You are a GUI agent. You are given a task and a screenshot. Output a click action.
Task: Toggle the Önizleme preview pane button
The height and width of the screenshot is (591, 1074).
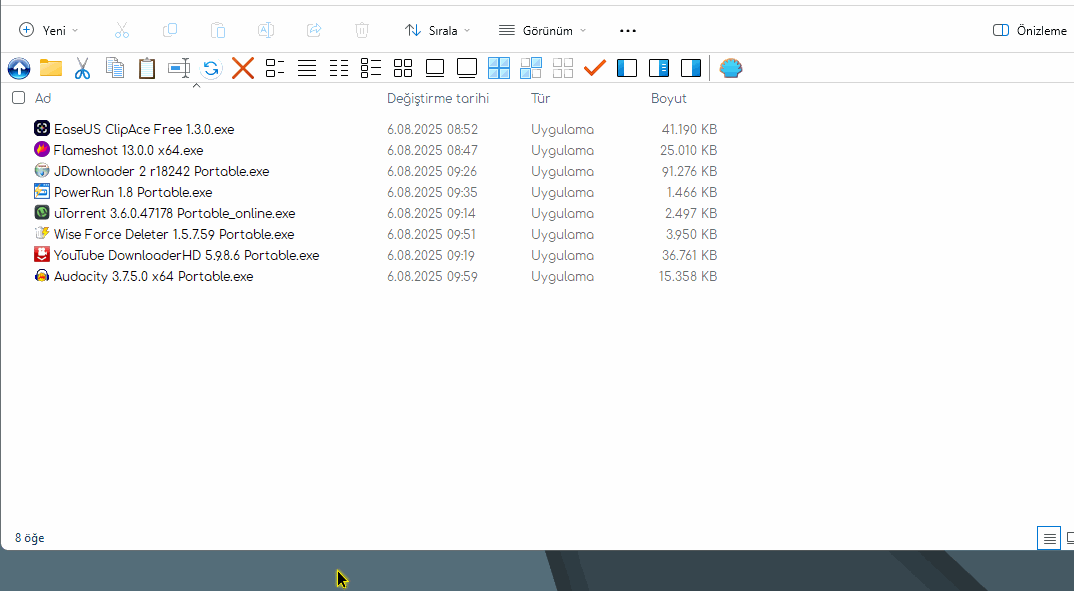click(x=1029, y=30)
